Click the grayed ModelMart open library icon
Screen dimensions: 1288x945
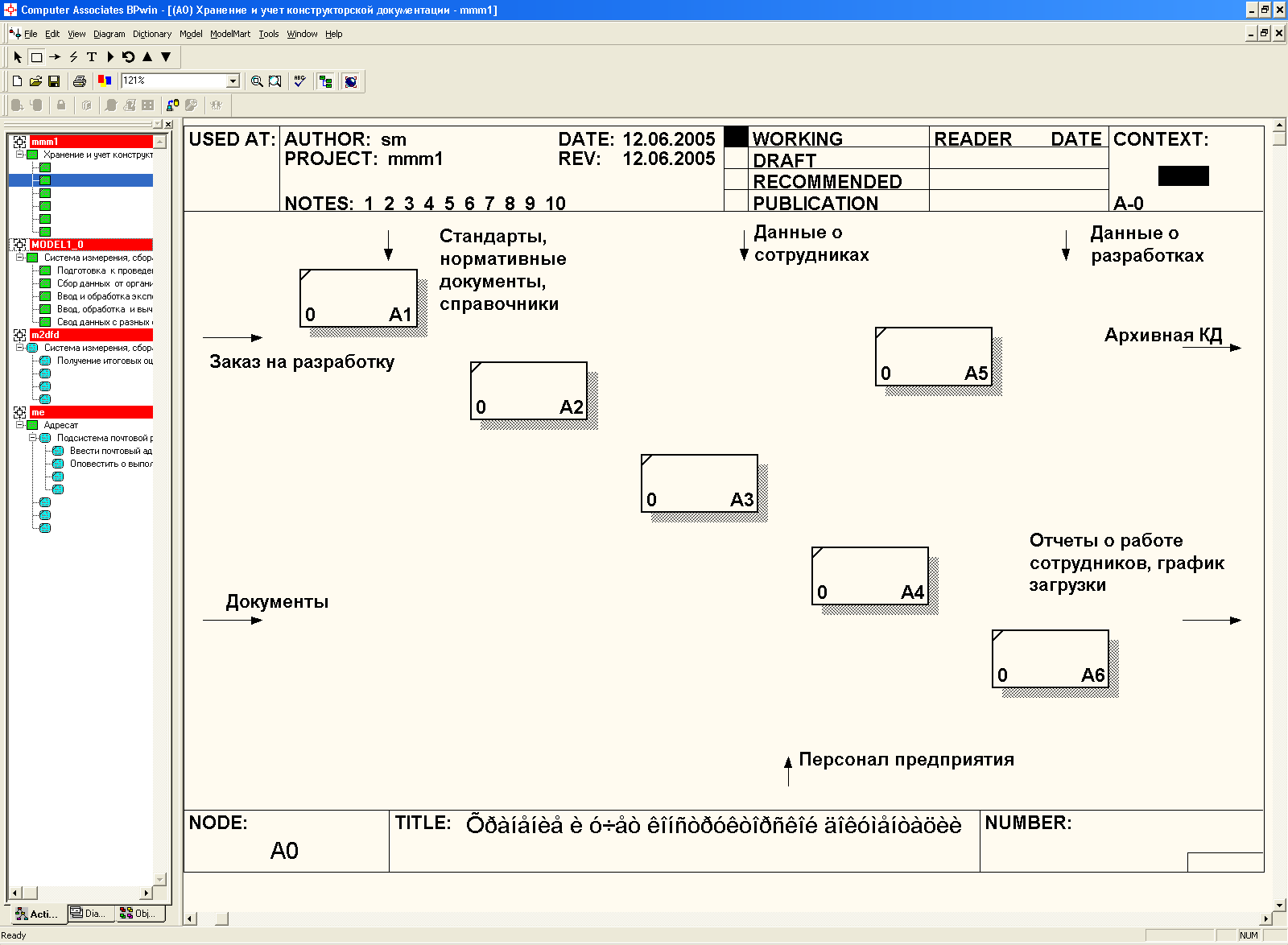pos(86,105)
